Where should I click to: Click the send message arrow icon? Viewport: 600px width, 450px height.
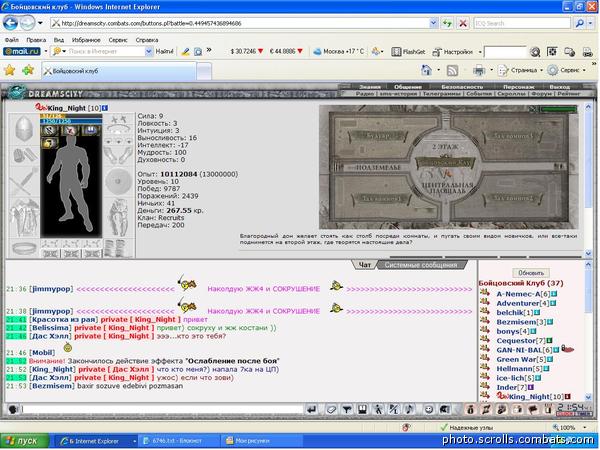click(312, 409)
